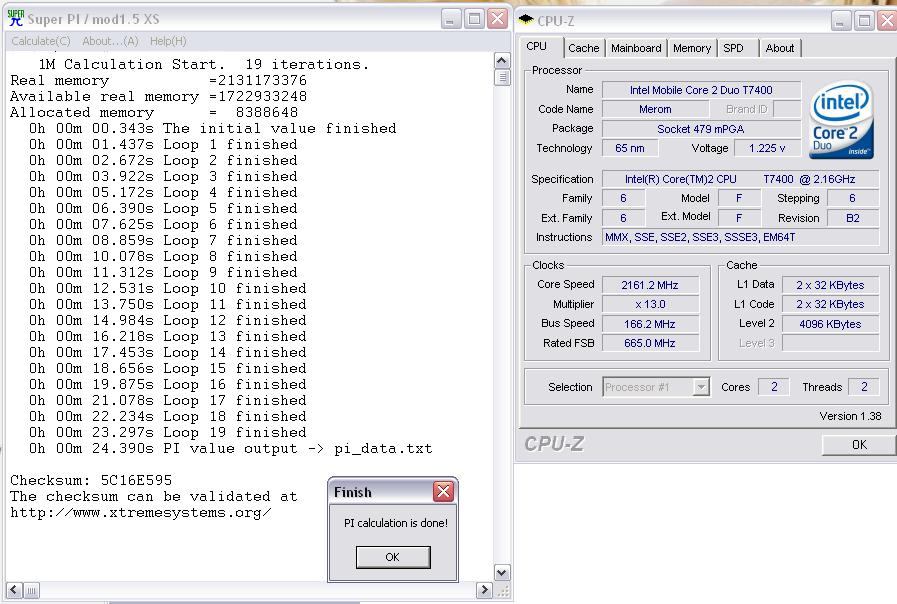Image resolution: width=897 pixels, height=604 pixels.
Task: Click the Ext. Model value F
Action: [x=739, y=218]
